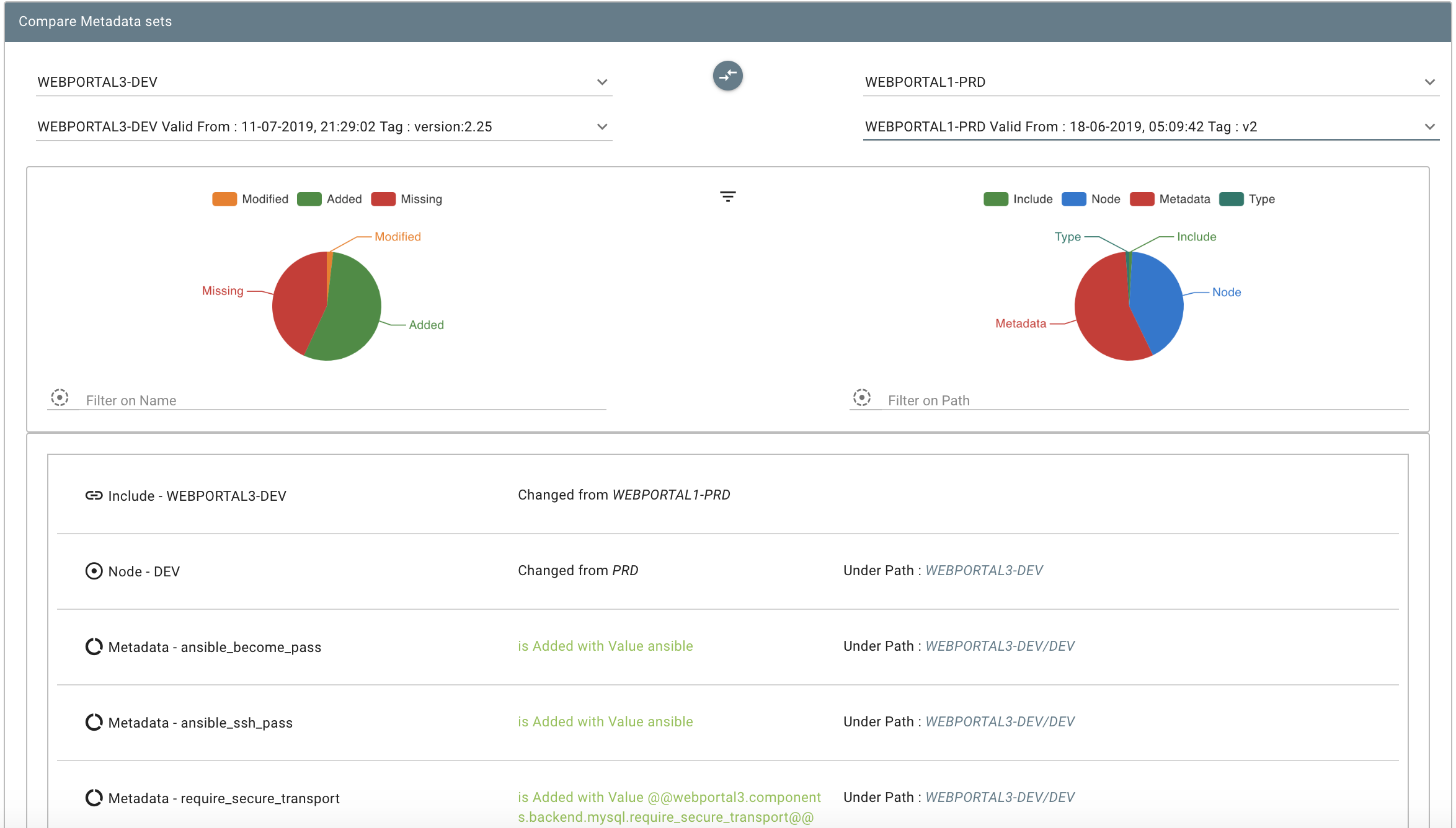The height and width of the screenshot is (828, 1456).
Task: Click the metadata icon for ansible_ssh_pass
Action: coord(94,722)
